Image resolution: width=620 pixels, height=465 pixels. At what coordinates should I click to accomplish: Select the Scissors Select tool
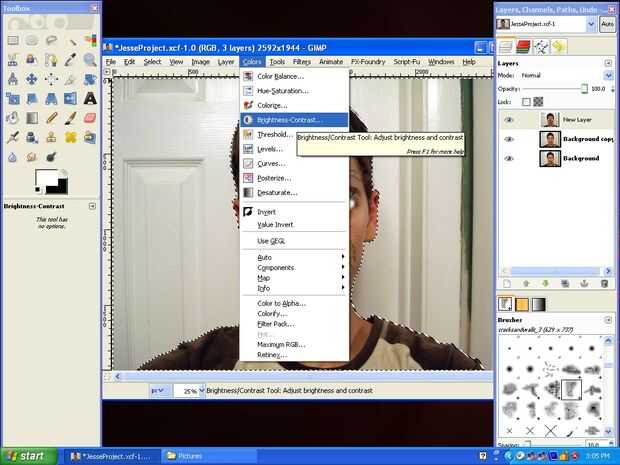click(13, 60)
